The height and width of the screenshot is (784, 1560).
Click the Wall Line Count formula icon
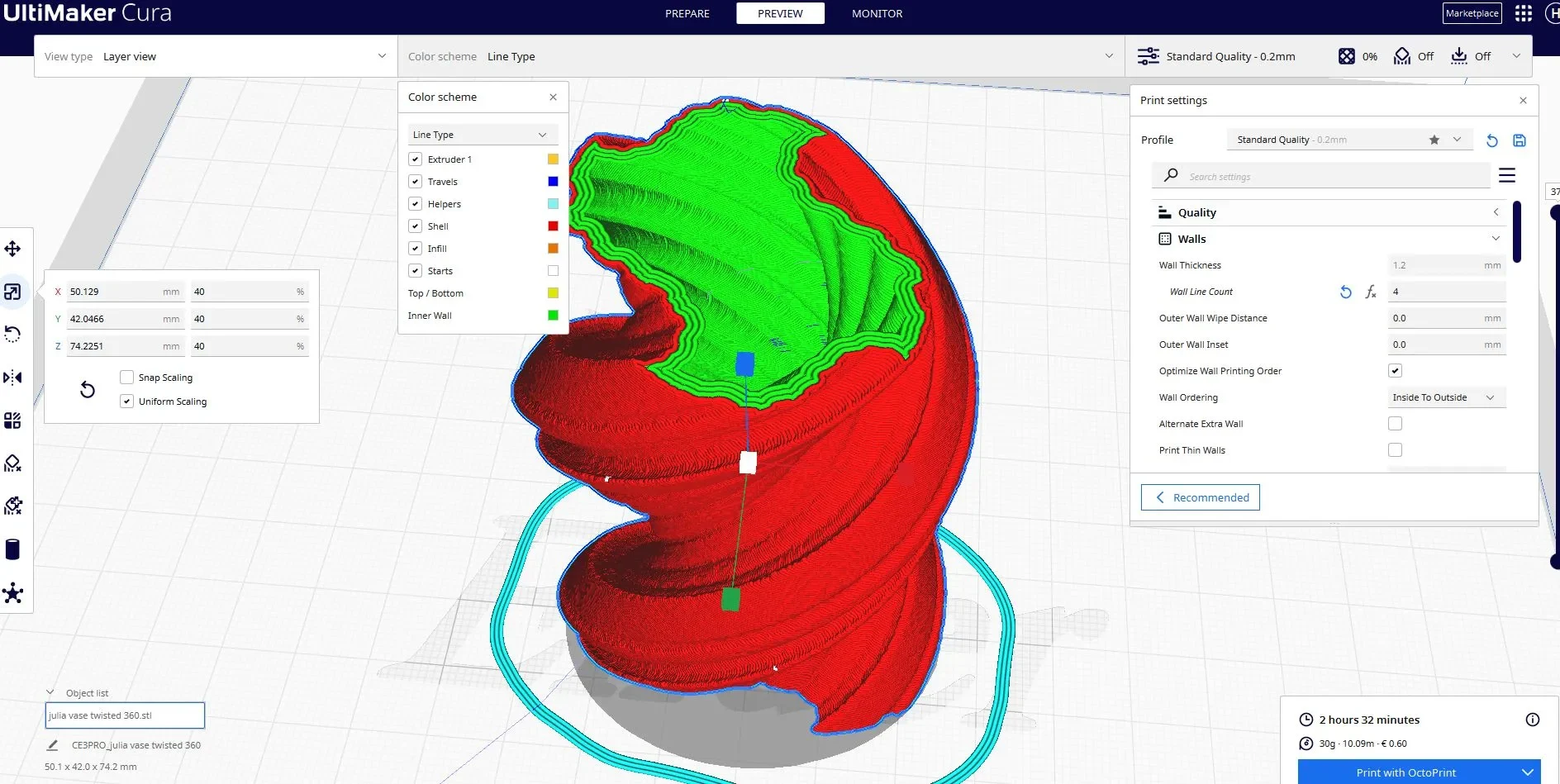click(1371, 292)
